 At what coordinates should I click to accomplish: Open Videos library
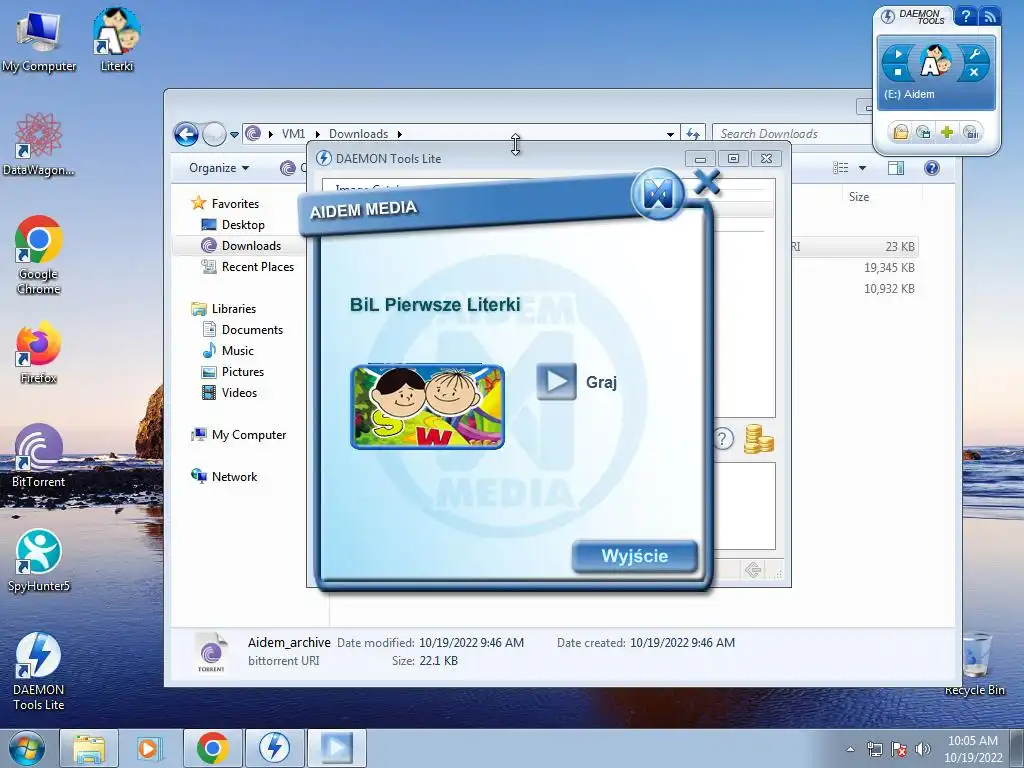[229, 392]
